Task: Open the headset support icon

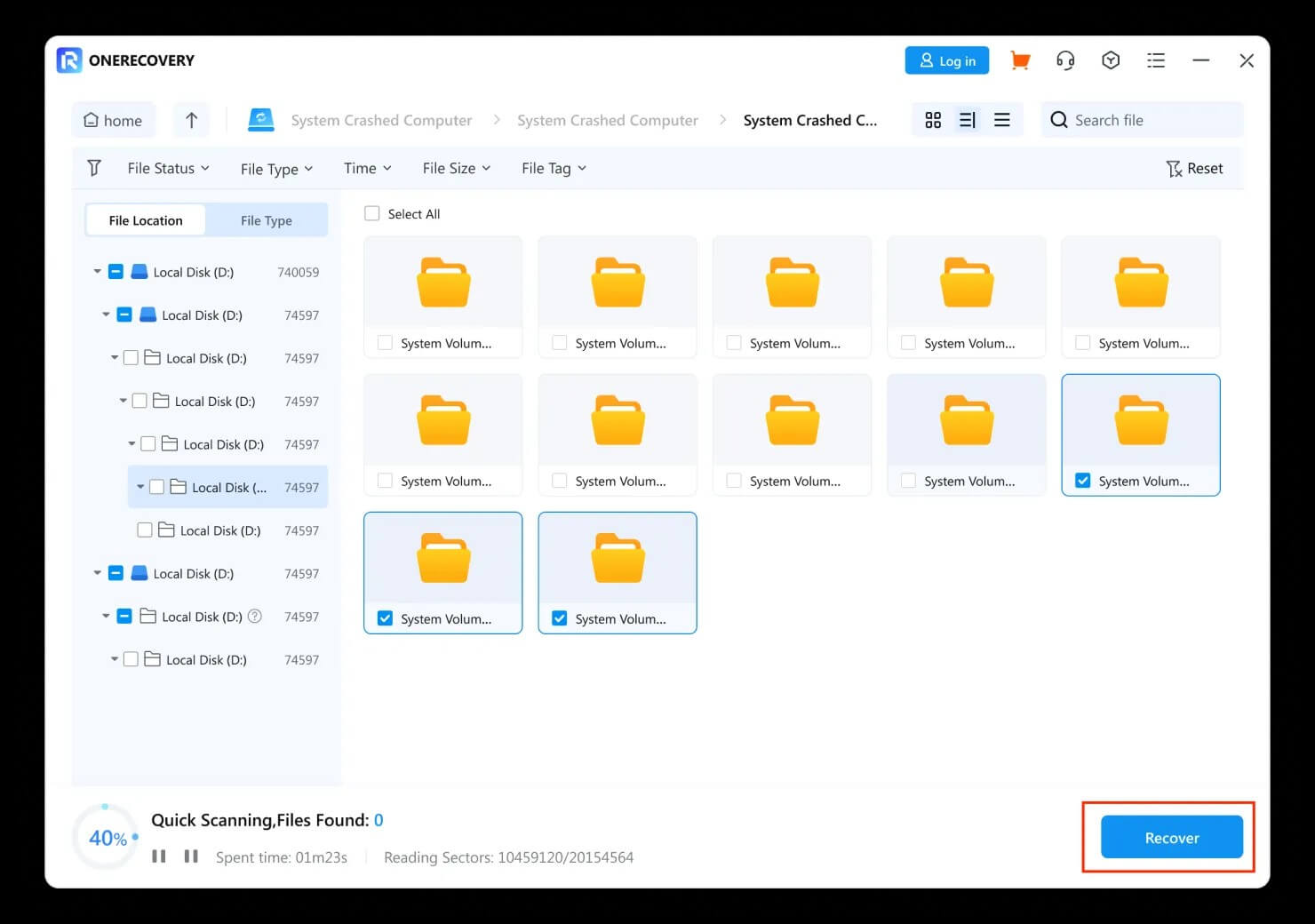Action: pos(1065,60)
